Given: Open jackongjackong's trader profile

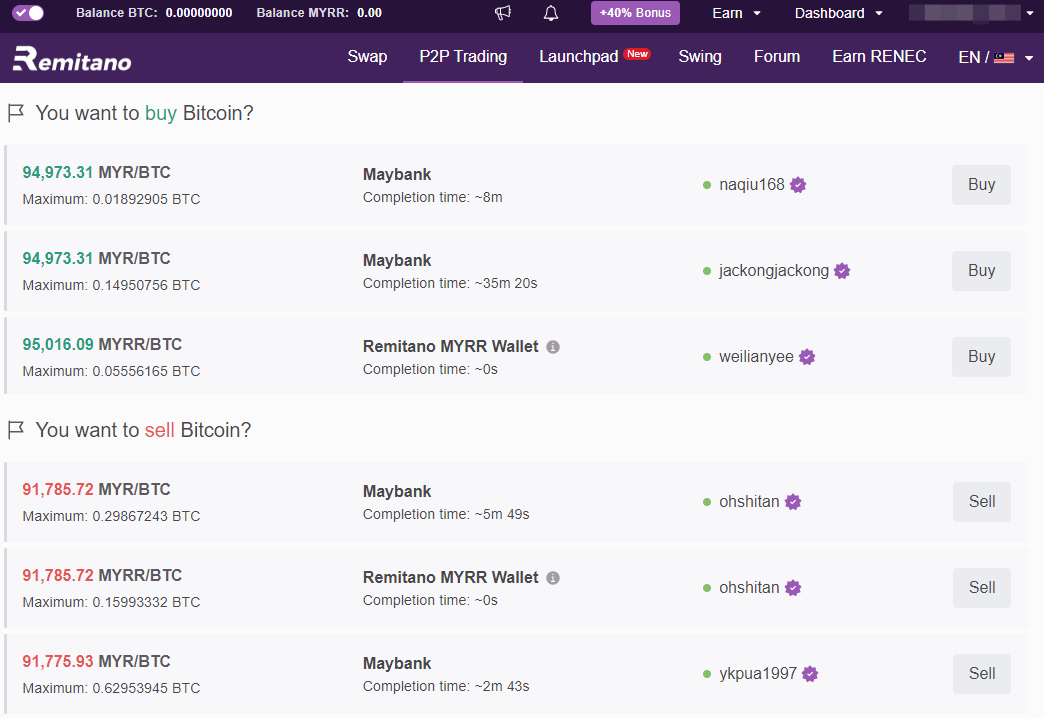Looking at the screenshot, I should [x=774, y=270].
